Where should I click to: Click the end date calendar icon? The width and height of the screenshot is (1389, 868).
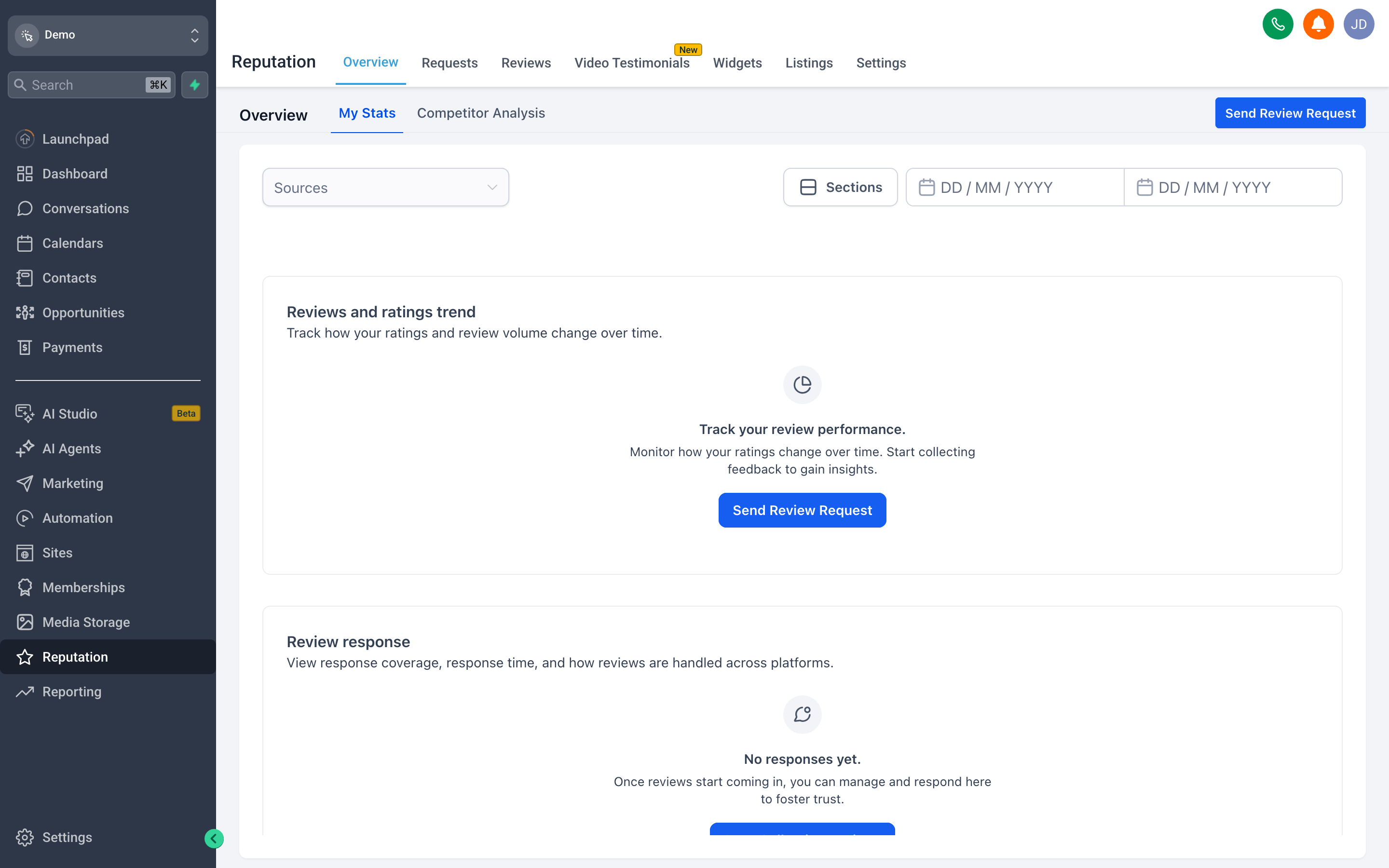1144,187
